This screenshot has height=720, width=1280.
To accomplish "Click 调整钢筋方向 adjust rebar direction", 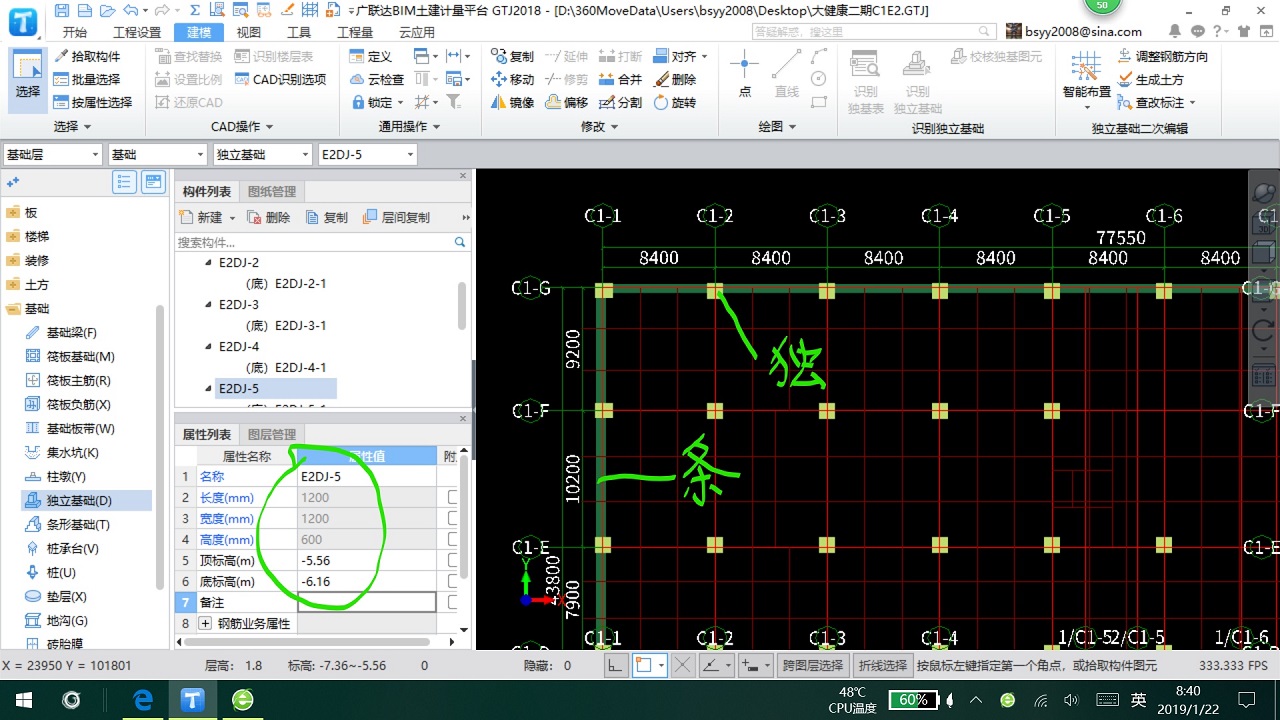I will coord(1163,57).
